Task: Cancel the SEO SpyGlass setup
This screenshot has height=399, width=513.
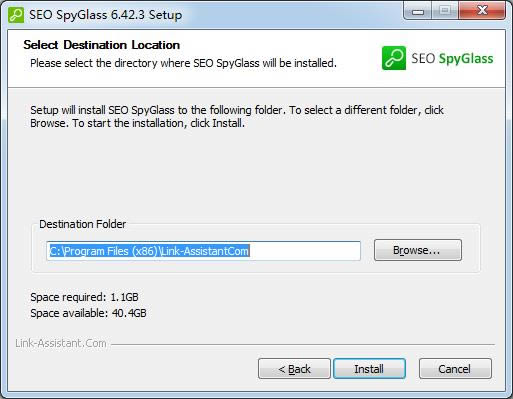Action: tap(455, 369)
